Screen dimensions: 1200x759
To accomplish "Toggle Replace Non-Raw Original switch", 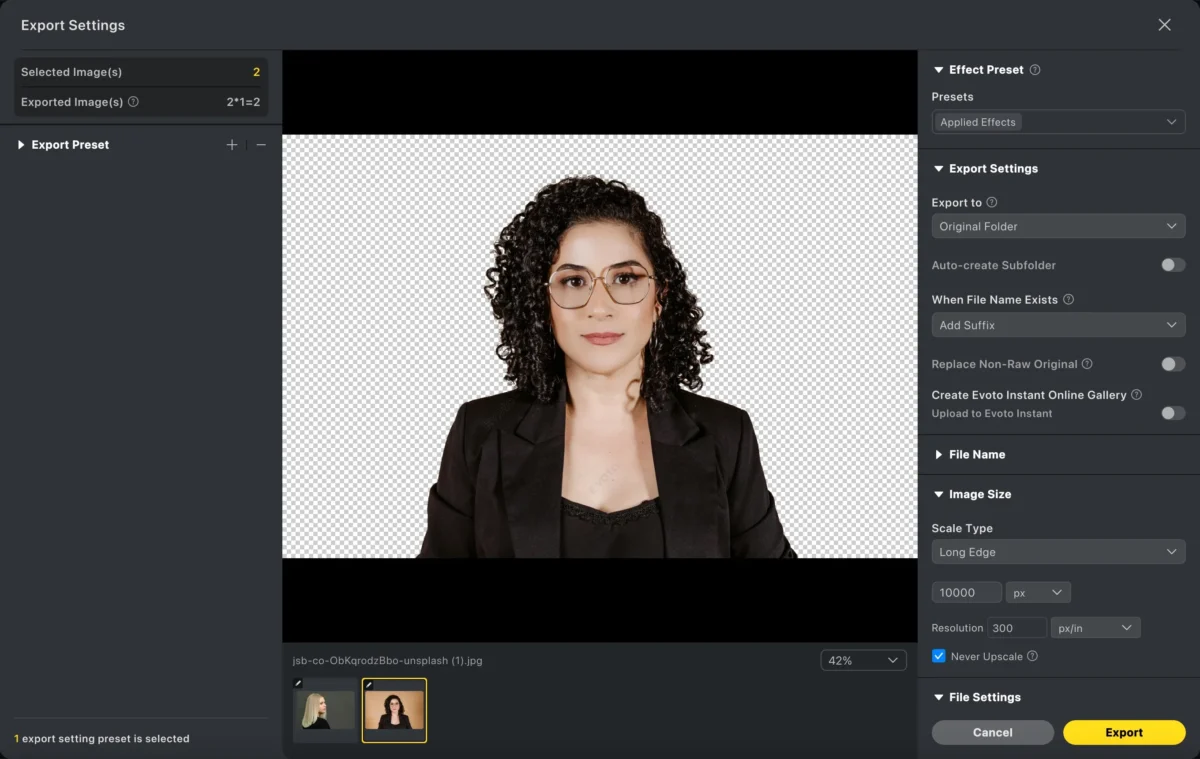I will tap(1172, 364).
